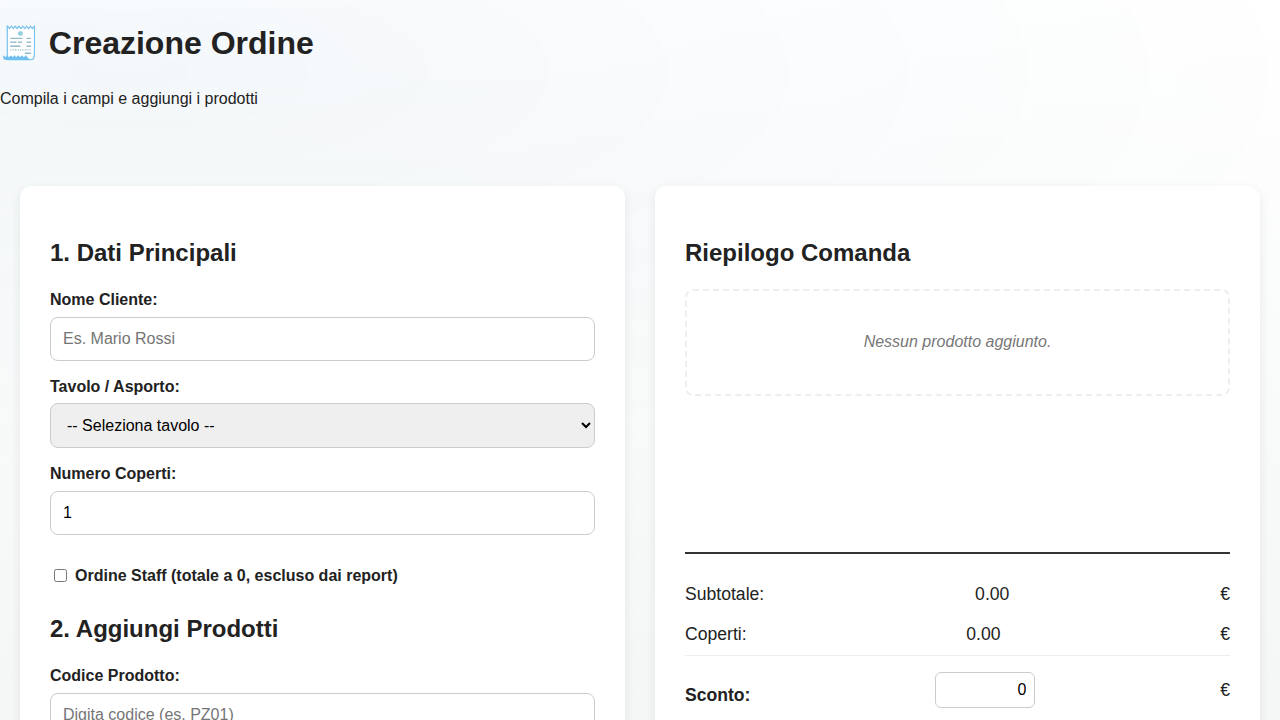Image resolution: width=1280 pixels, height=720 pixels.
Task: Click the Riepilogo Comanda heading
Action: tap(797, 253)
